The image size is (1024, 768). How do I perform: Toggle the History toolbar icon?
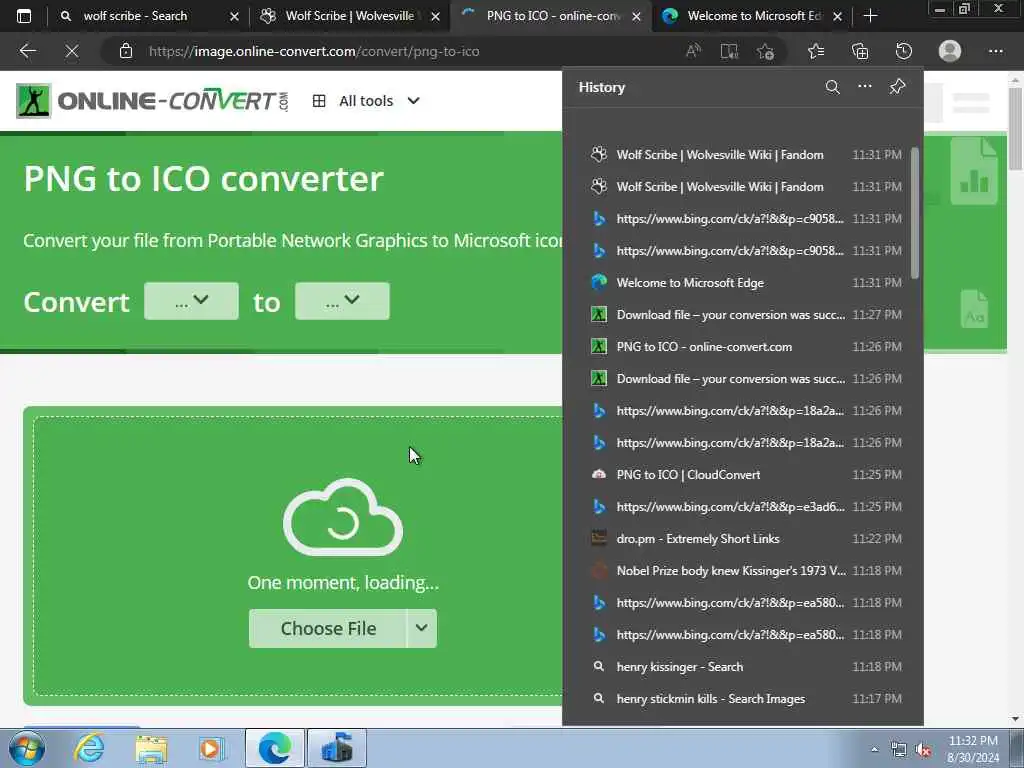904,51
